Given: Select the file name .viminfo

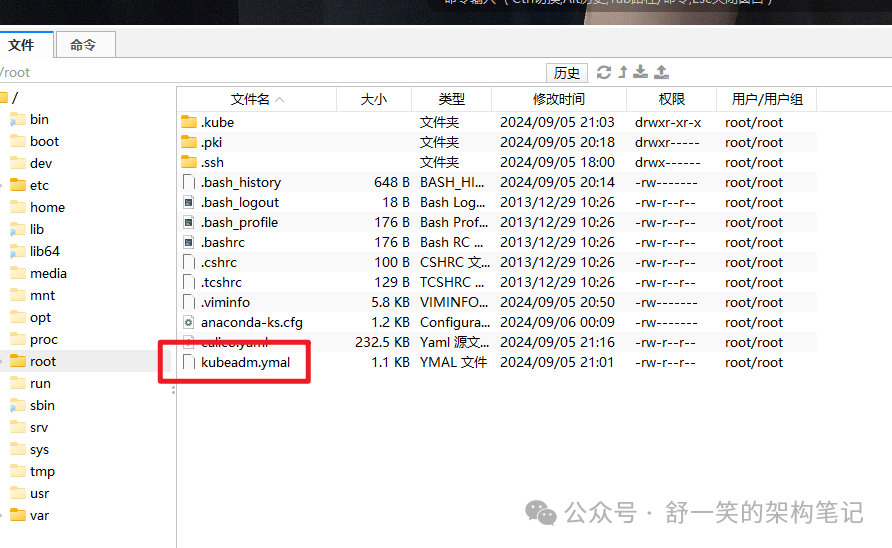Looking at the screenshot, I should click(225, 302).
